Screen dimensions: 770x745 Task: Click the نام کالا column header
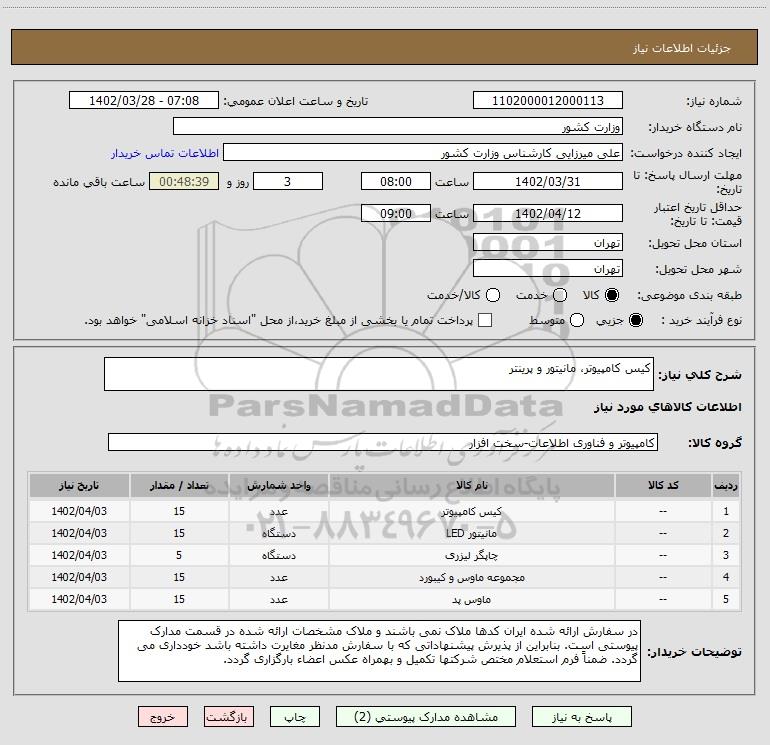[x=471, y=485]
